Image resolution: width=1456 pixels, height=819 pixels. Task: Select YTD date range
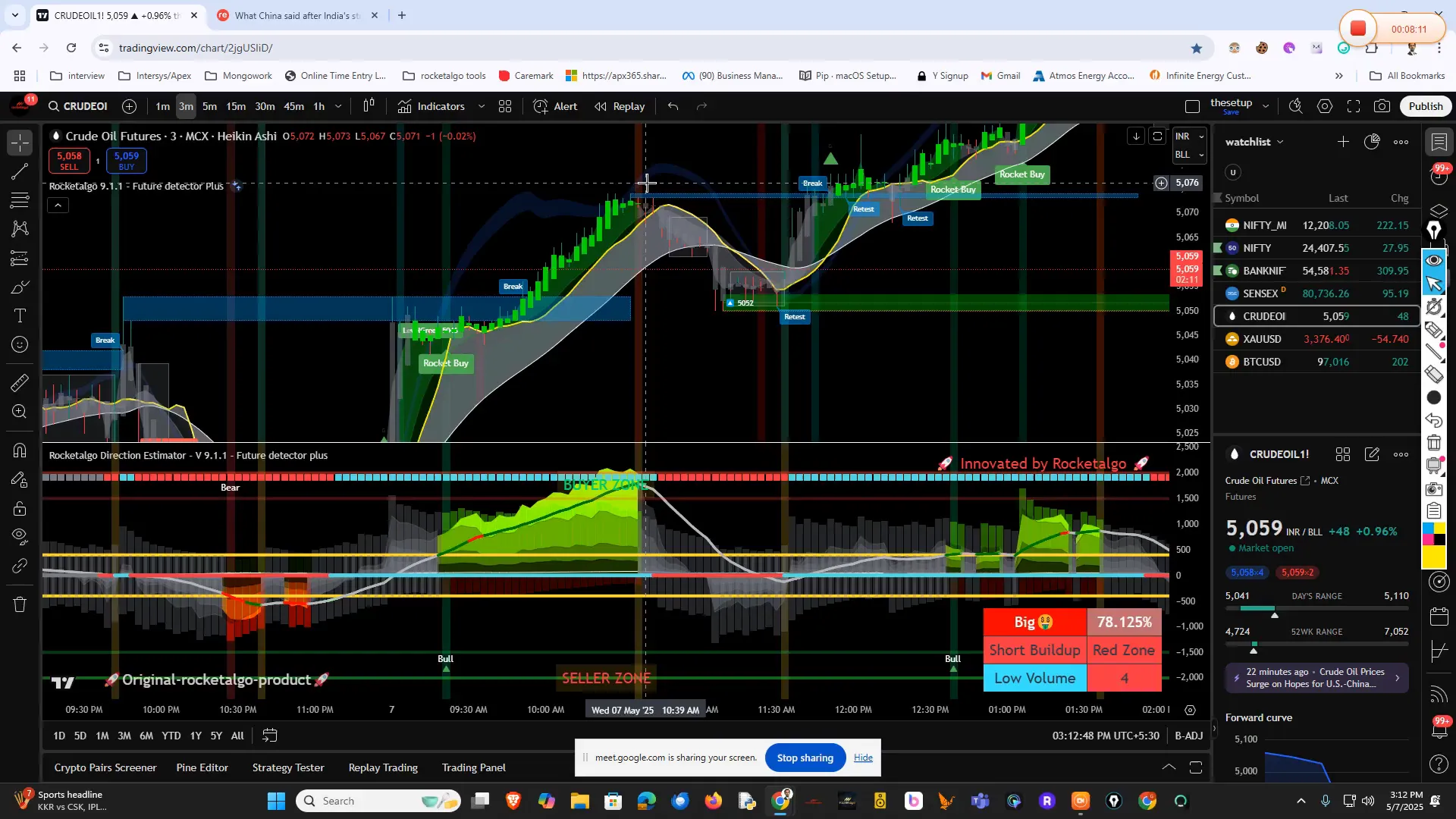click(171, 736)
